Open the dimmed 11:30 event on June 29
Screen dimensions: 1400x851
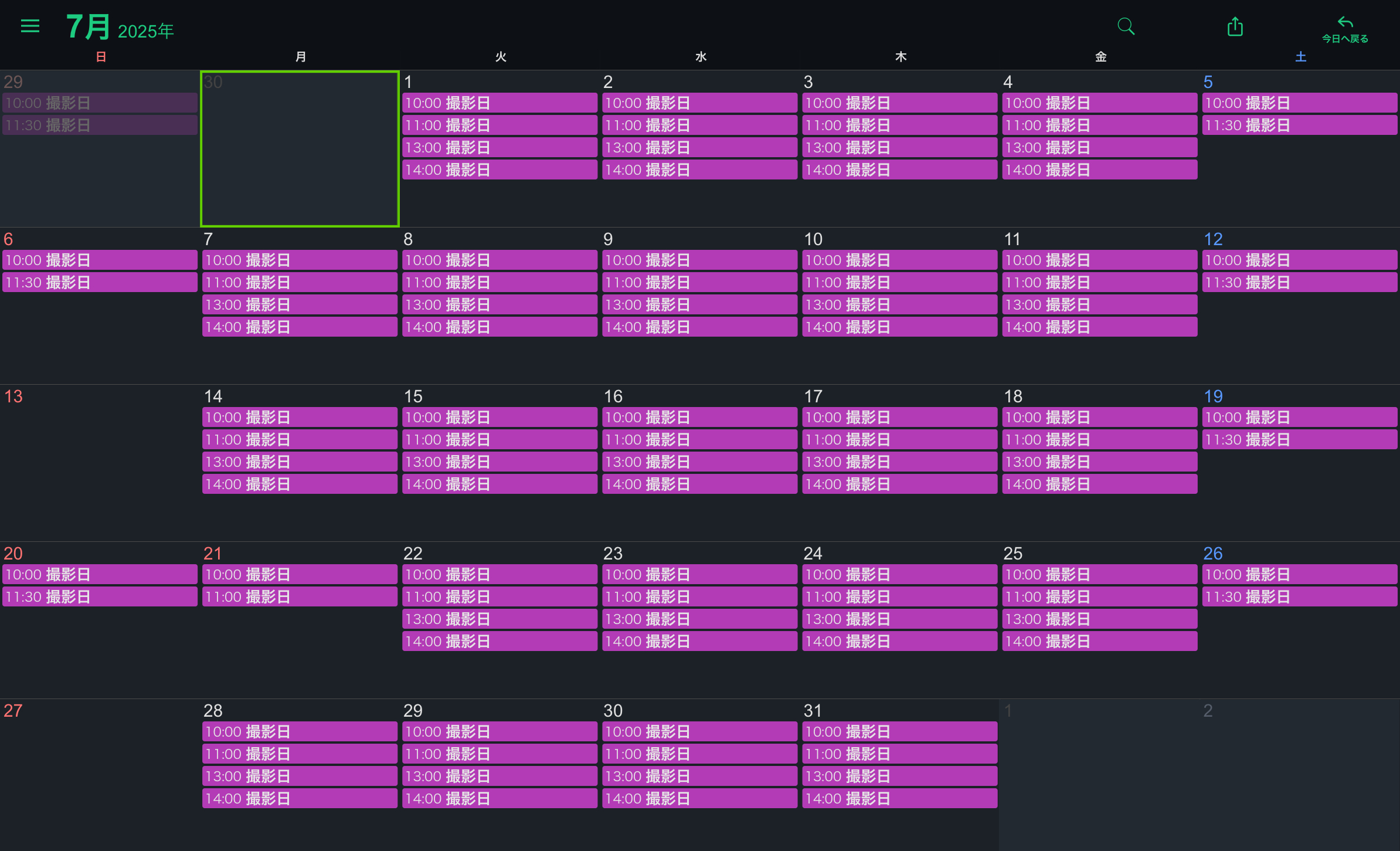[x=100, y=126]
